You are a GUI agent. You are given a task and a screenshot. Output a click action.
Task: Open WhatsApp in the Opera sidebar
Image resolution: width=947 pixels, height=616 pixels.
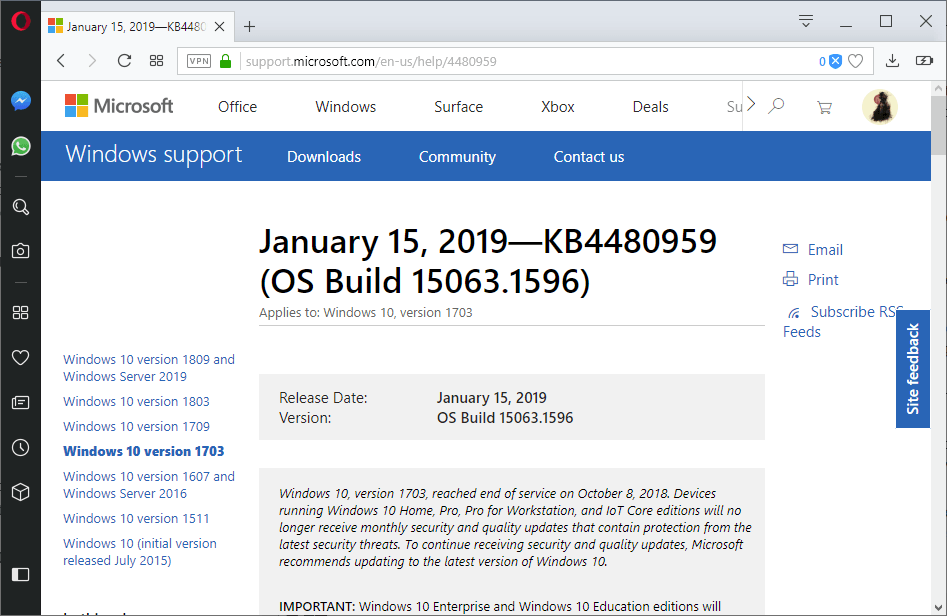(x=21, y=146)
